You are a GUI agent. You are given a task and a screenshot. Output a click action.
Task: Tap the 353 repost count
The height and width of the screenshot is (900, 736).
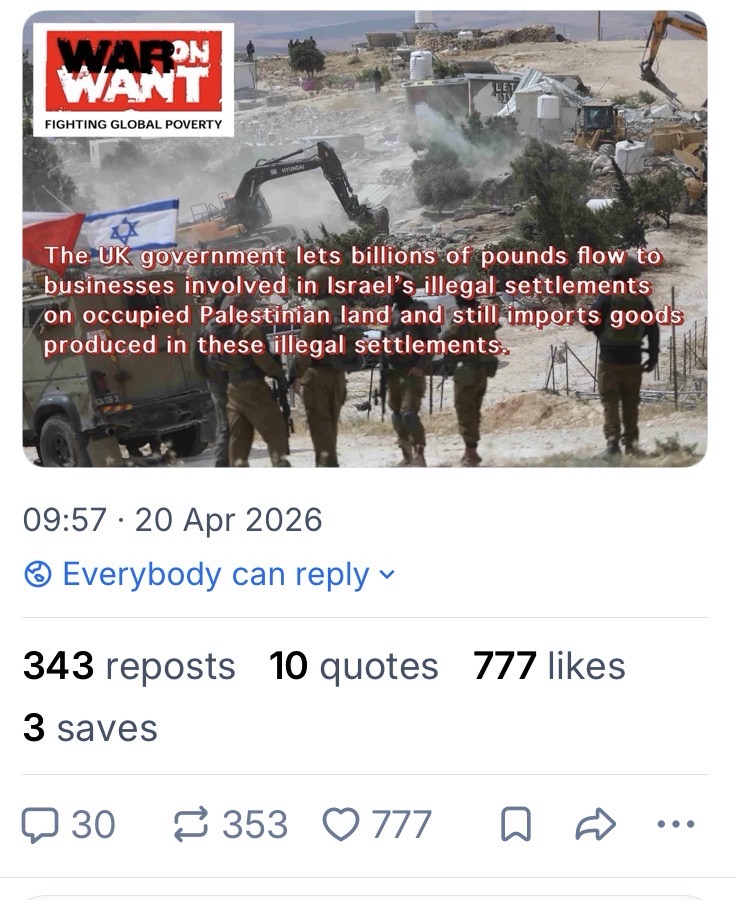255,825
